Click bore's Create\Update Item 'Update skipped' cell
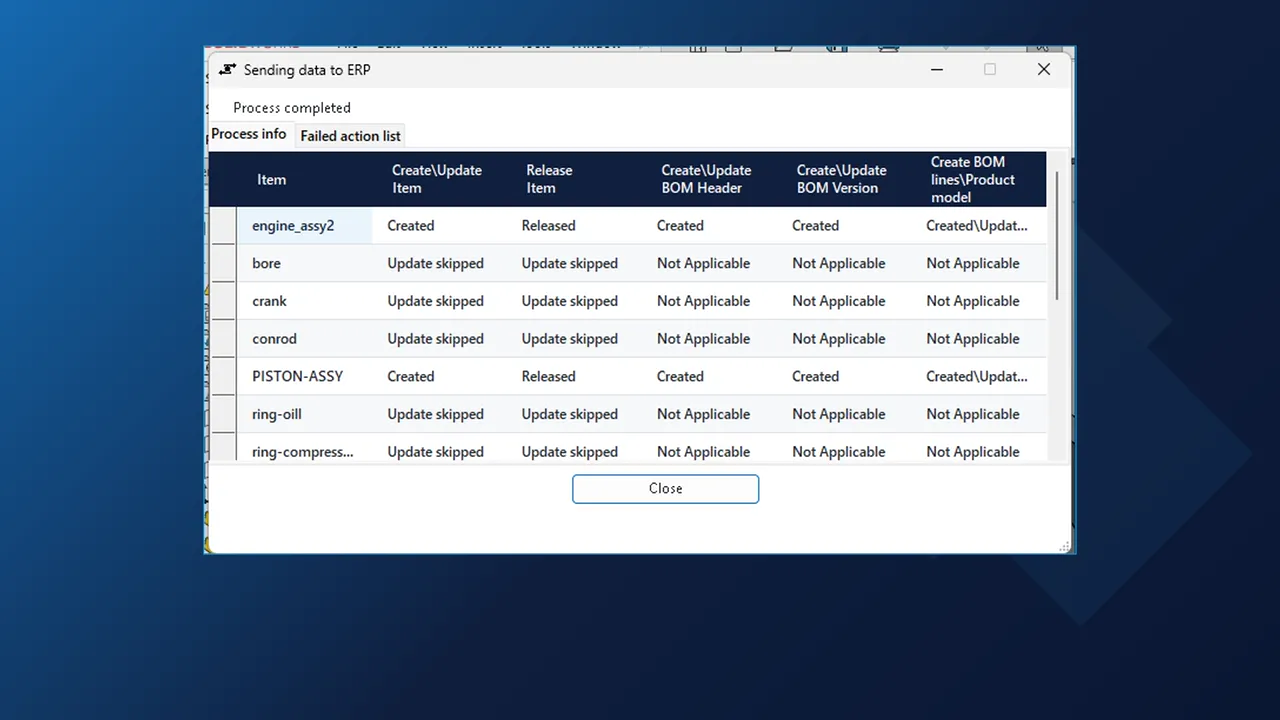Image resolution: width=1280 pixels, height=720 pixels. click(x=439, y=264)
